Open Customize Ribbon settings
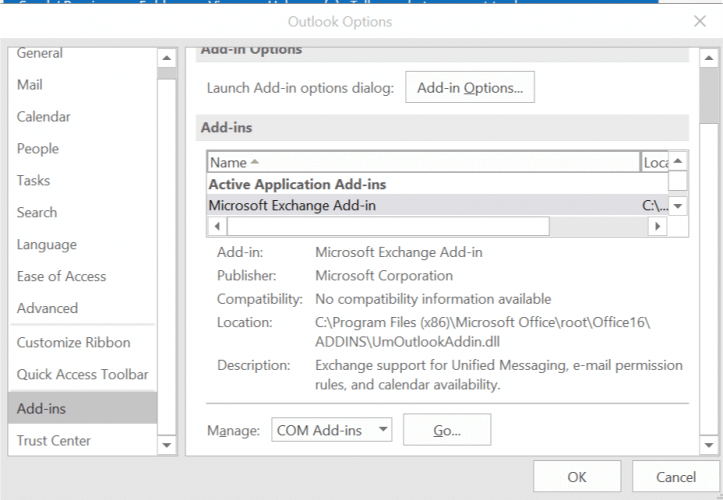The height and width of the screenshot is (500, 723). click(x=82, y=343)
